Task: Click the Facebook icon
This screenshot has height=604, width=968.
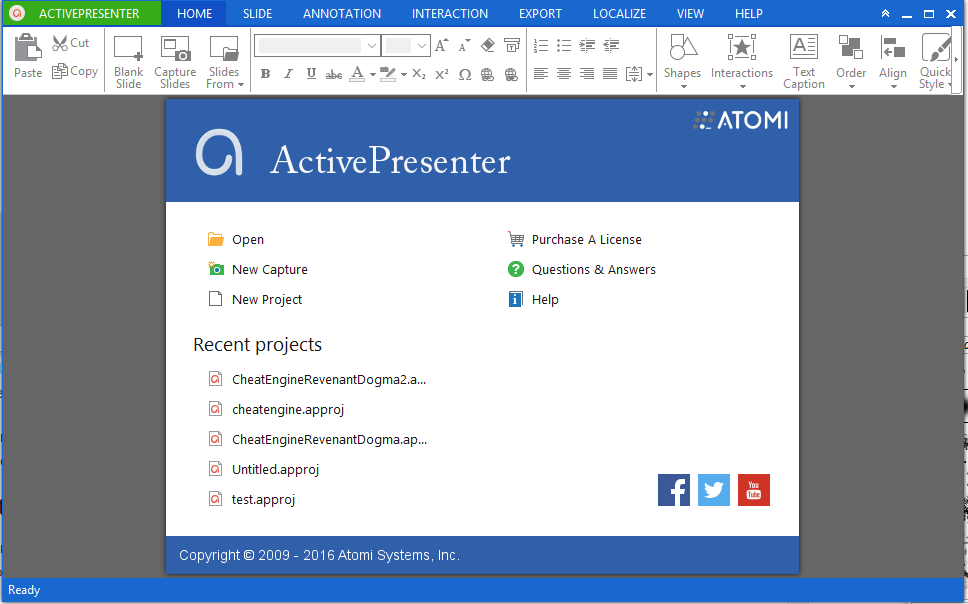Action: 674,490
